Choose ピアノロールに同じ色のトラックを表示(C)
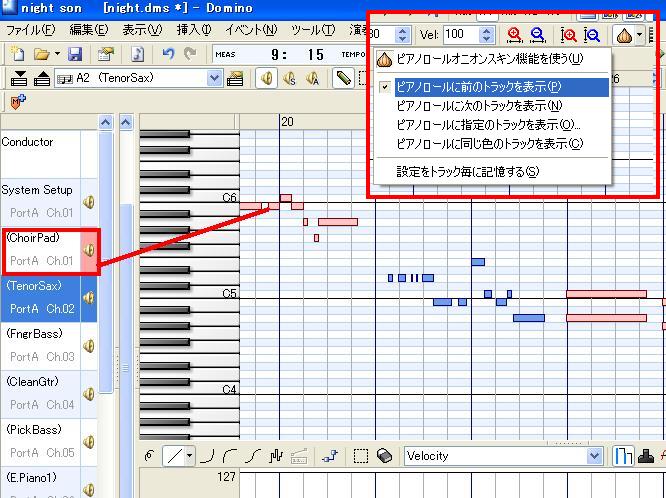Image resolution: width=666 pixels, height=498 pixels. click(492, 144)
